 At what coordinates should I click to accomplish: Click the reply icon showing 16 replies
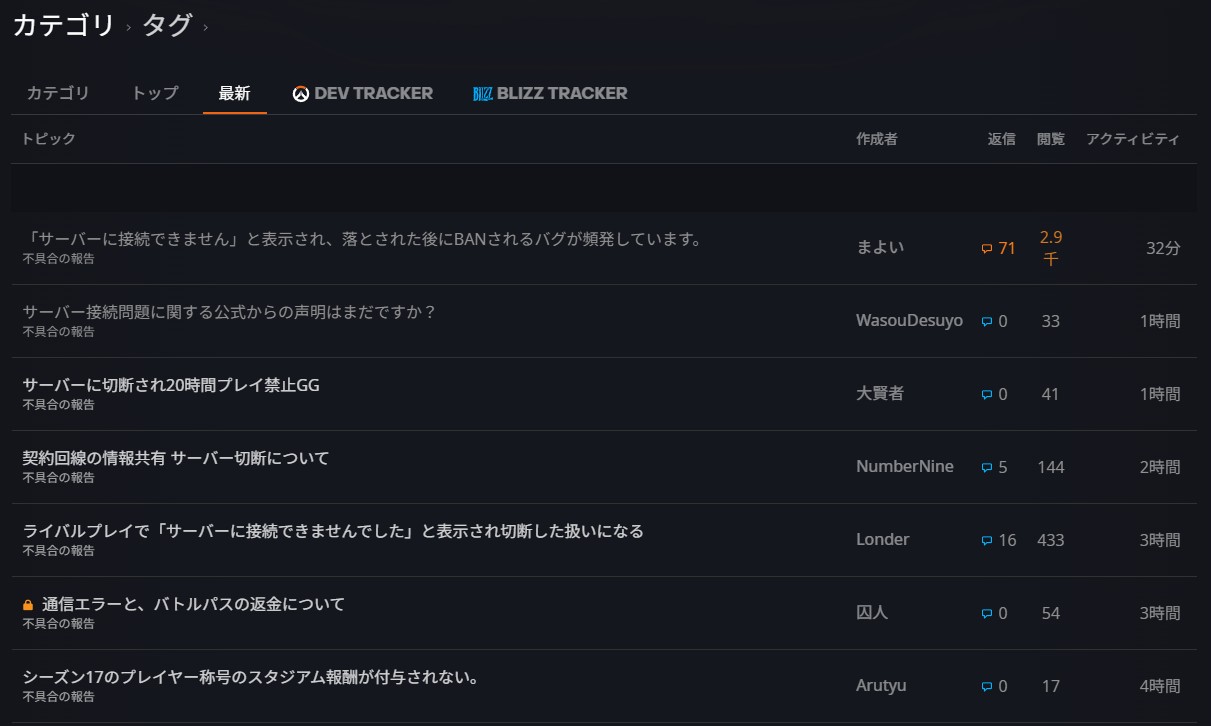pos(987,541)
